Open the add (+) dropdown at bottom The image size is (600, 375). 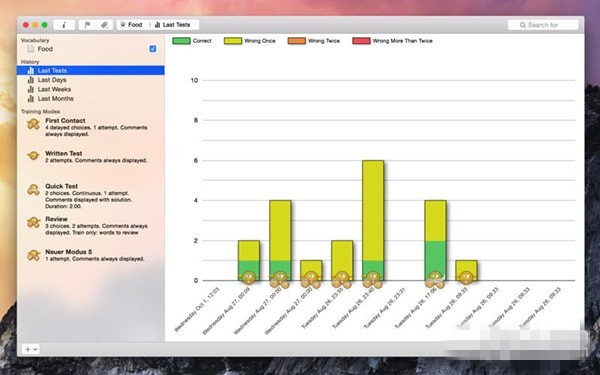[31, 349]
